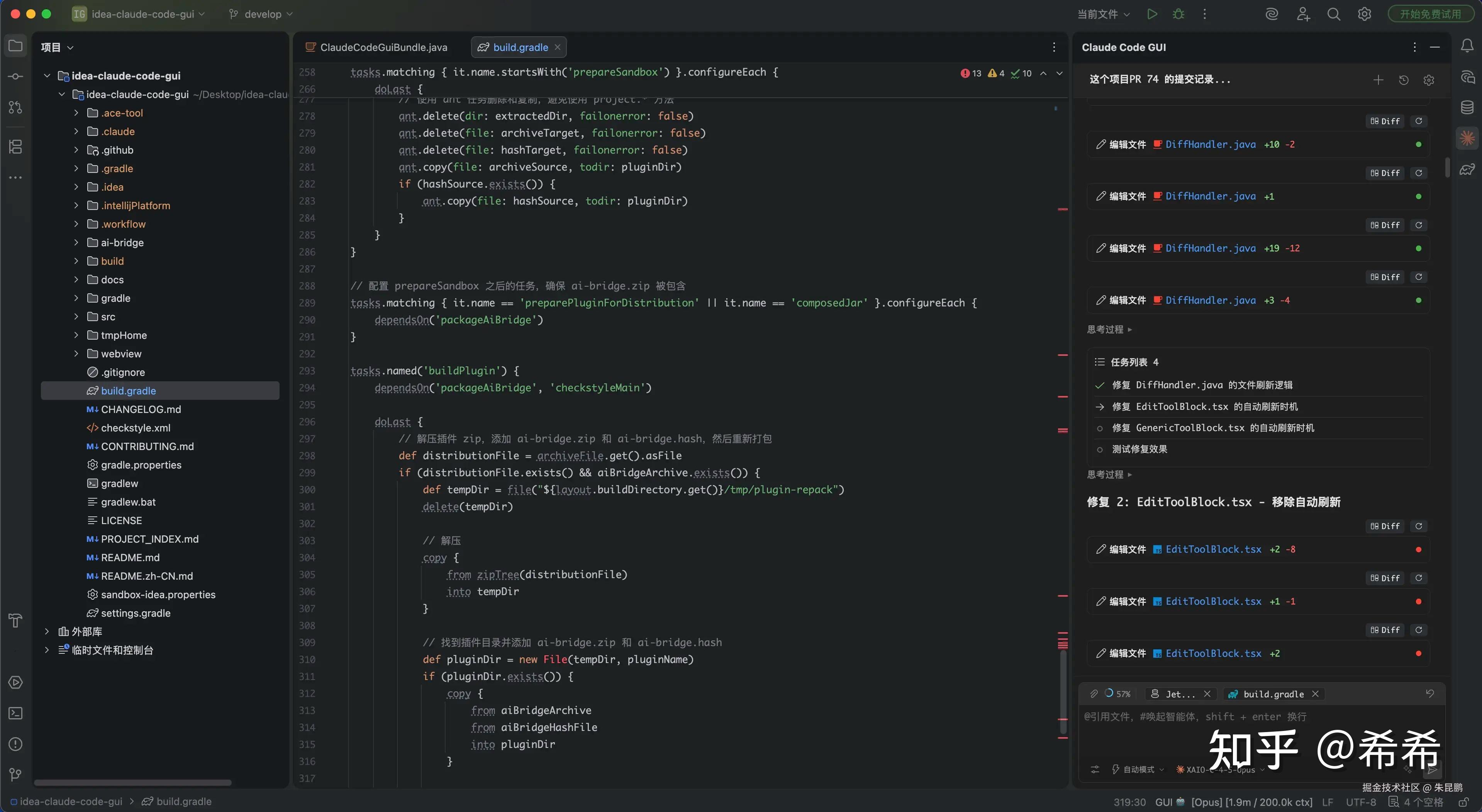Open the 当前文件 run configuration dropdown

[1104, 14]
